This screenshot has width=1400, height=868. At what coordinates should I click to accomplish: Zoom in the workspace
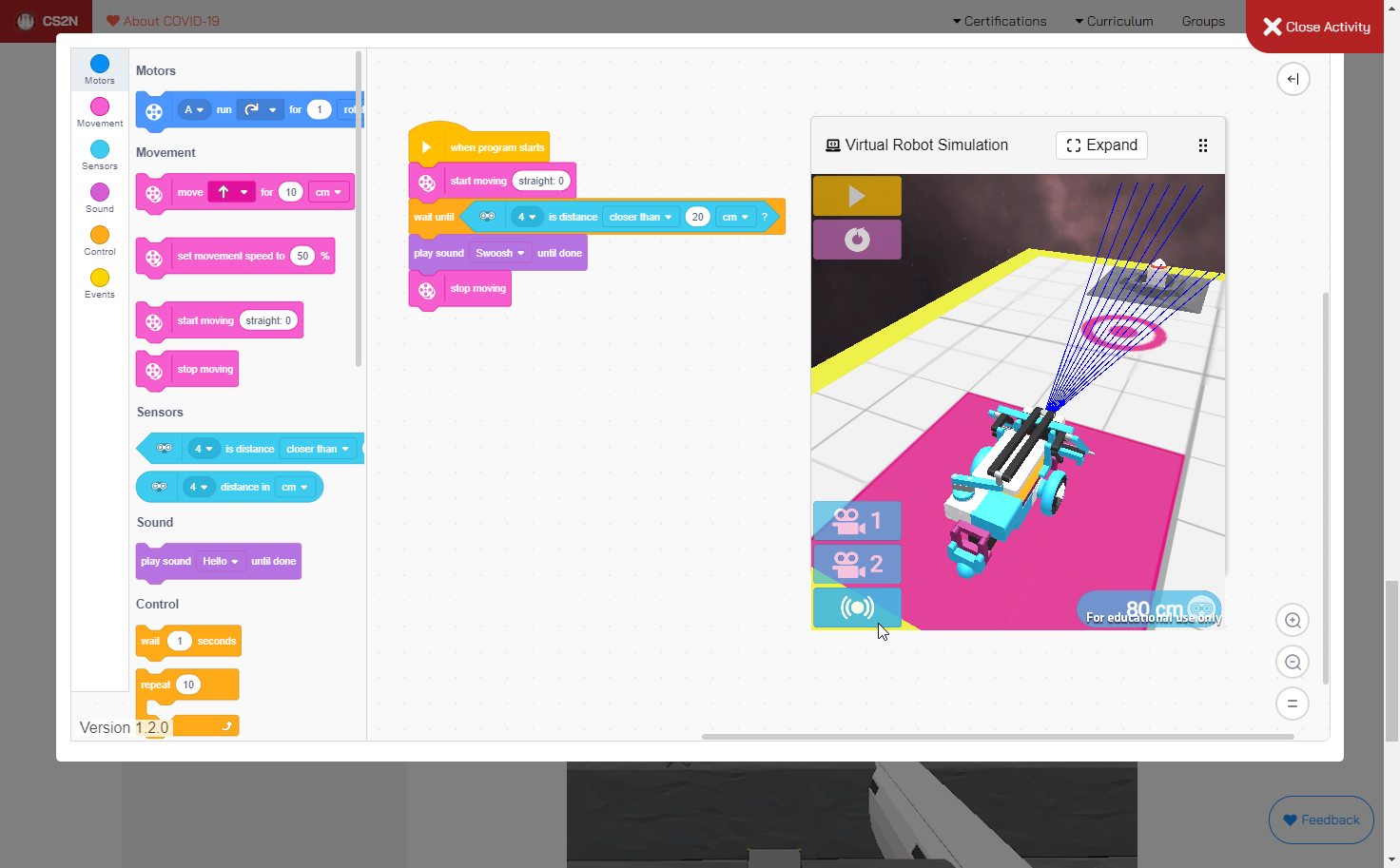(1293, 621)
